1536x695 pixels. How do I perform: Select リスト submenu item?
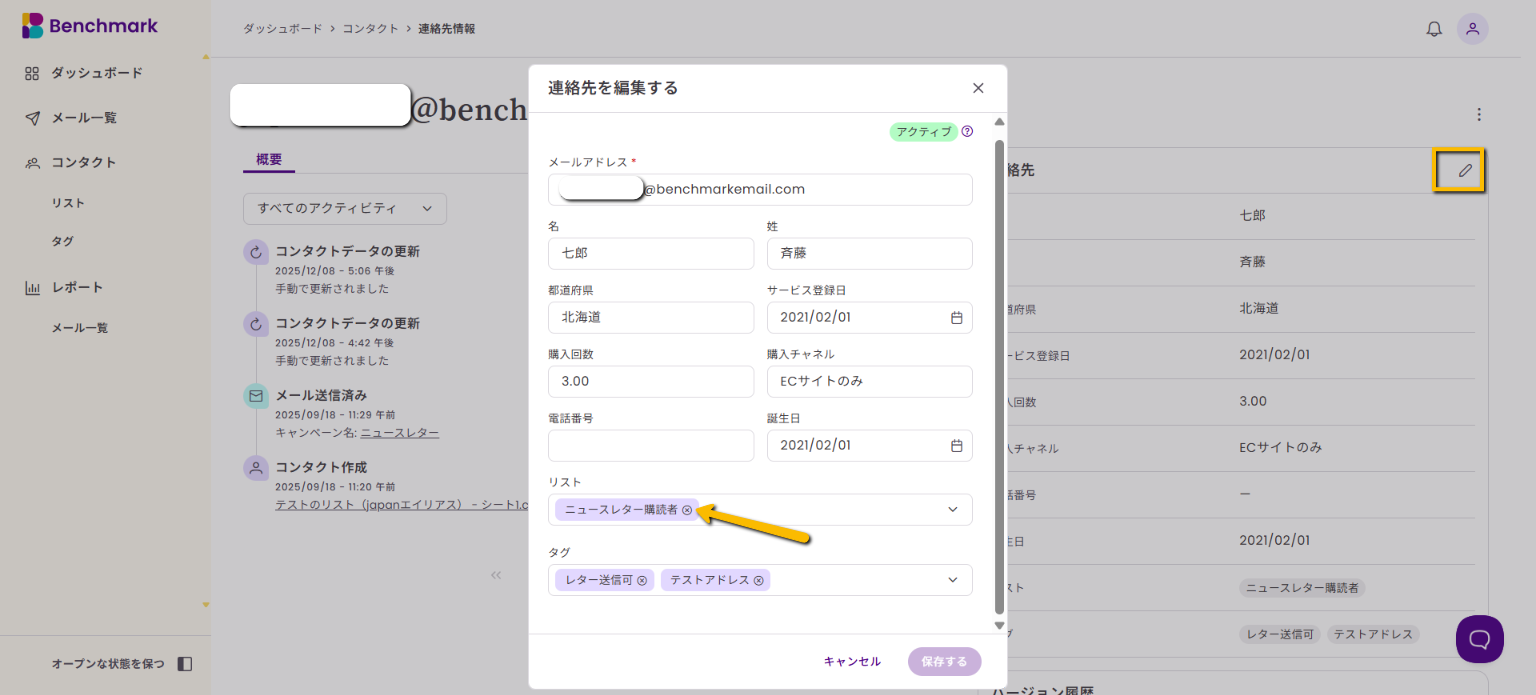[x=68, y=203]
